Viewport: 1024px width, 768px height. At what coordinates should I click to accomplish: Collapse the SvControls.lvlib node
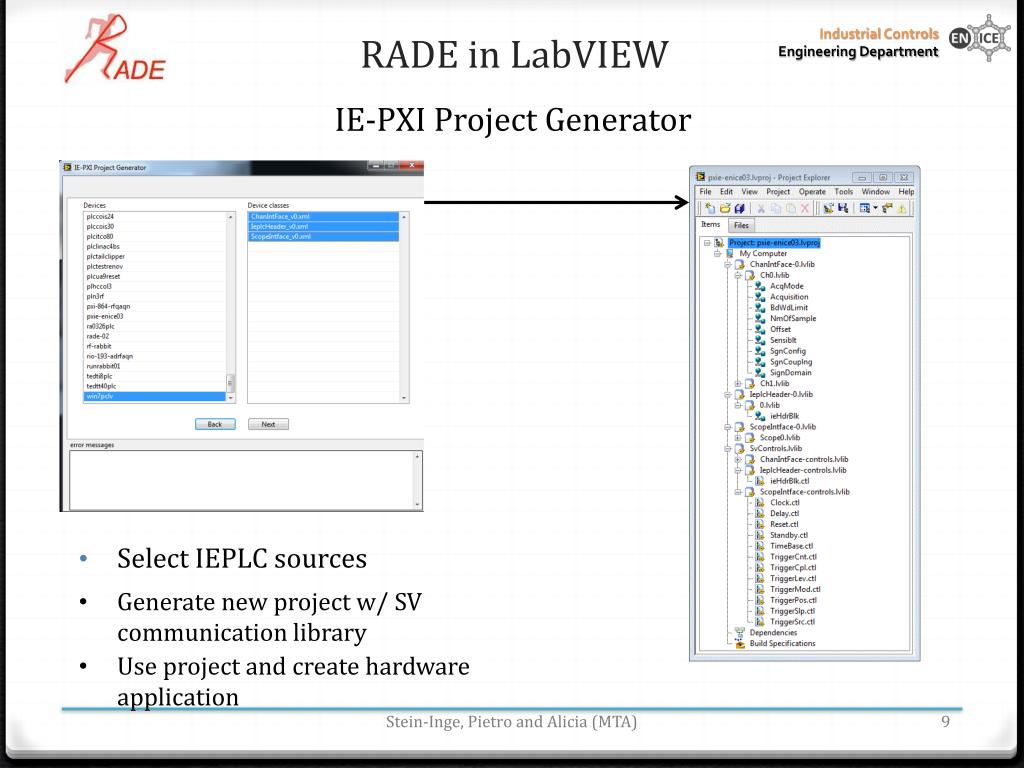[727, 449]
